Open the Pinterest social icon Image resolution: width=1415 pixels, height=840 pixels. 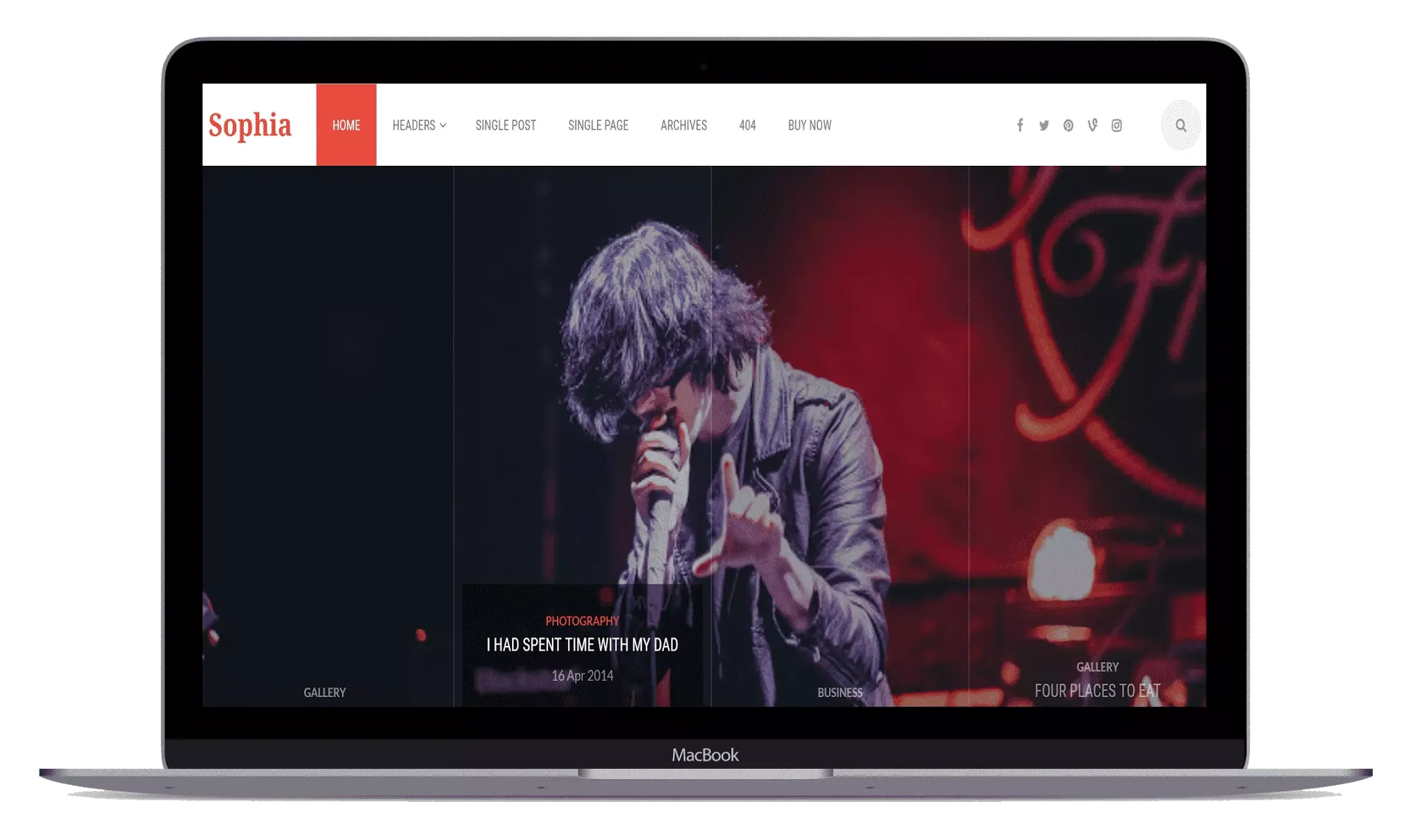pyautogui.click(x=1068, y=125)
